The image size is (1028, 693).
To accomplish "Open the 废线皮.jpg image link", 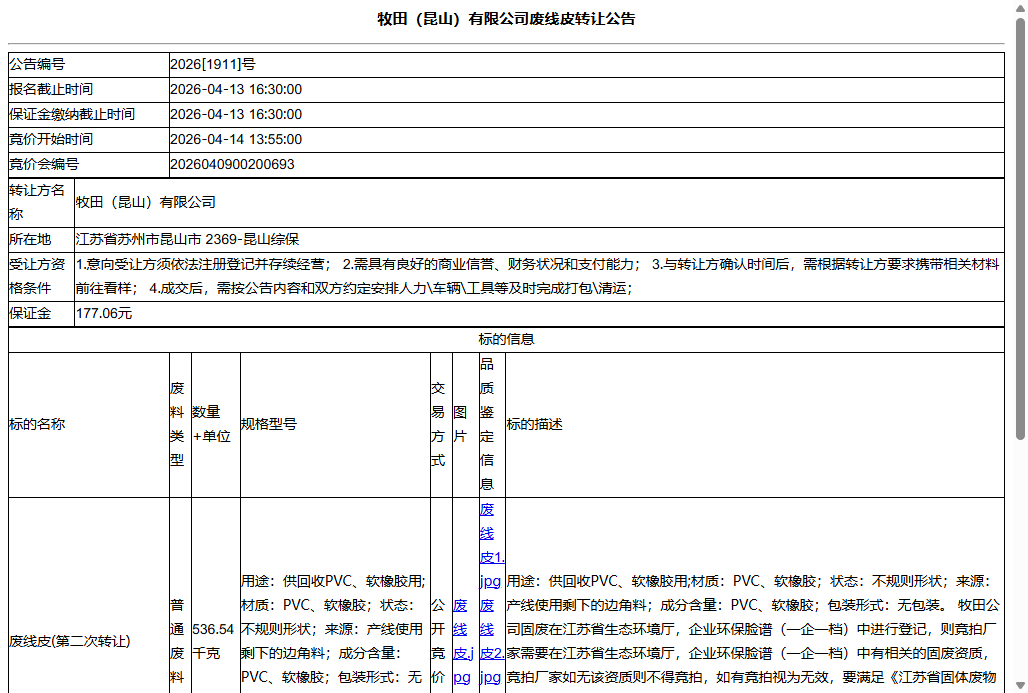I will pos(463,641).
